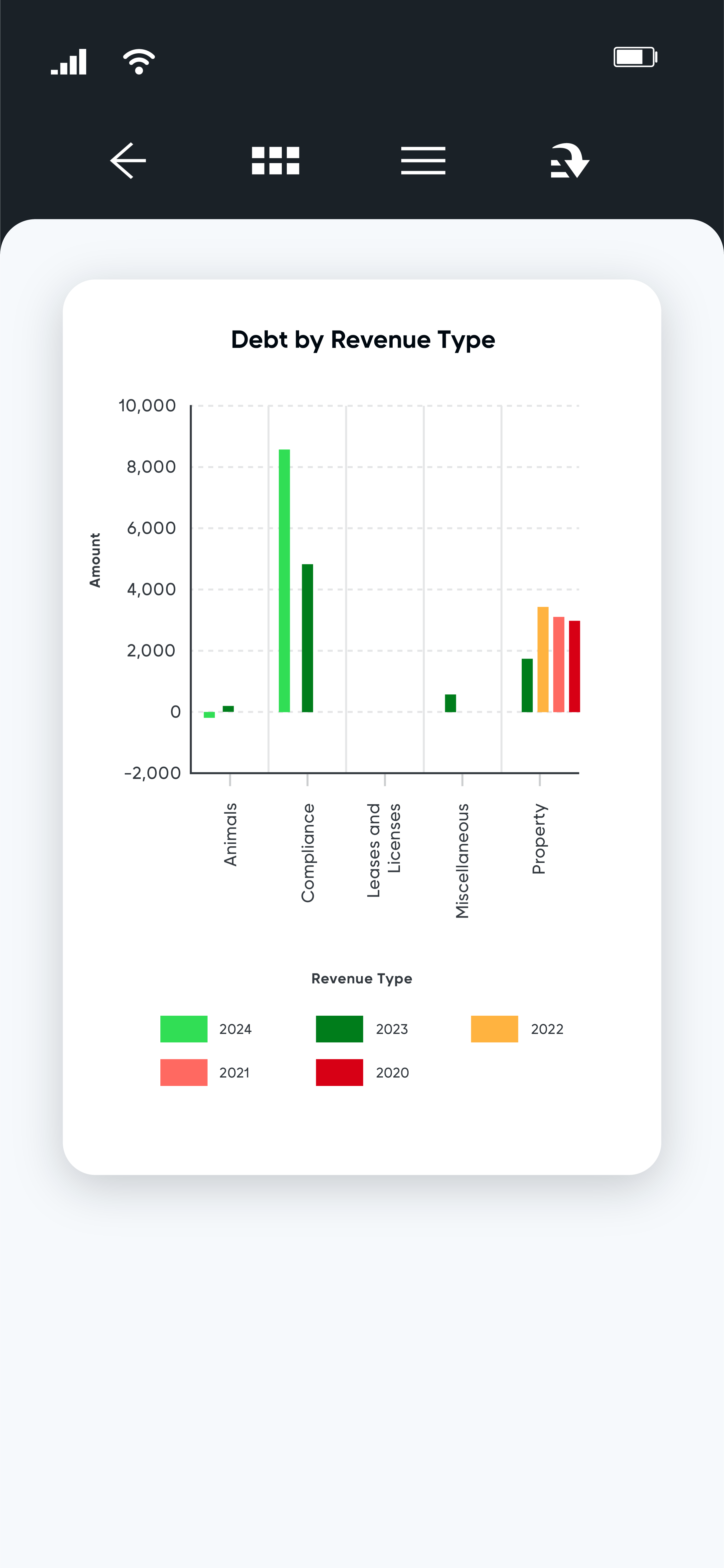This screenshot has width=724, height=1568.
Task: Click the Debt by Revenue Type title
Action: [x=363, y=340]
